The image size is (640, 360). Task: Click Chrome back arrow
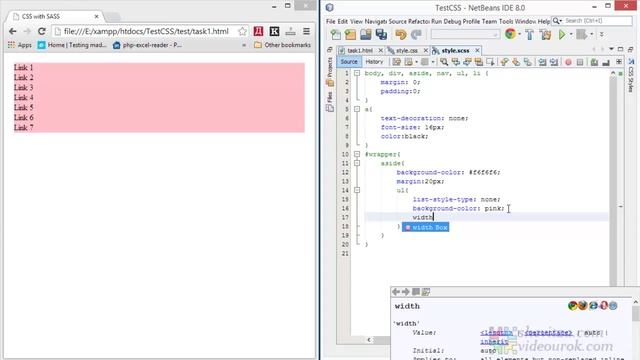tap(13, 31)
